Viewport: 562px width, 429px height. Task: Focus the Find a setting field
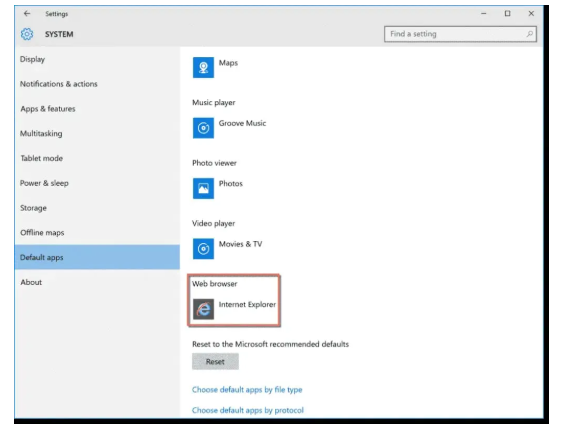[460, 34]
